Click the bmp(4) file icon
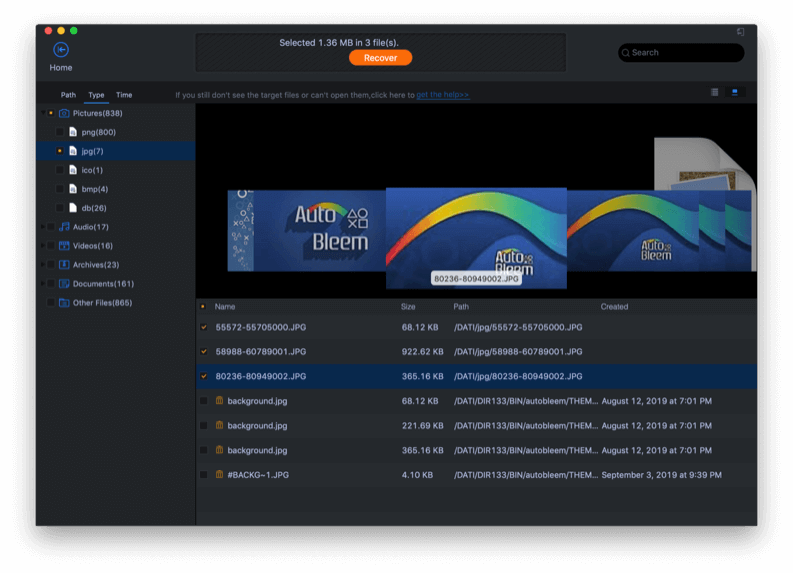Screen dimensions: 793x573 tap(73, 189)
